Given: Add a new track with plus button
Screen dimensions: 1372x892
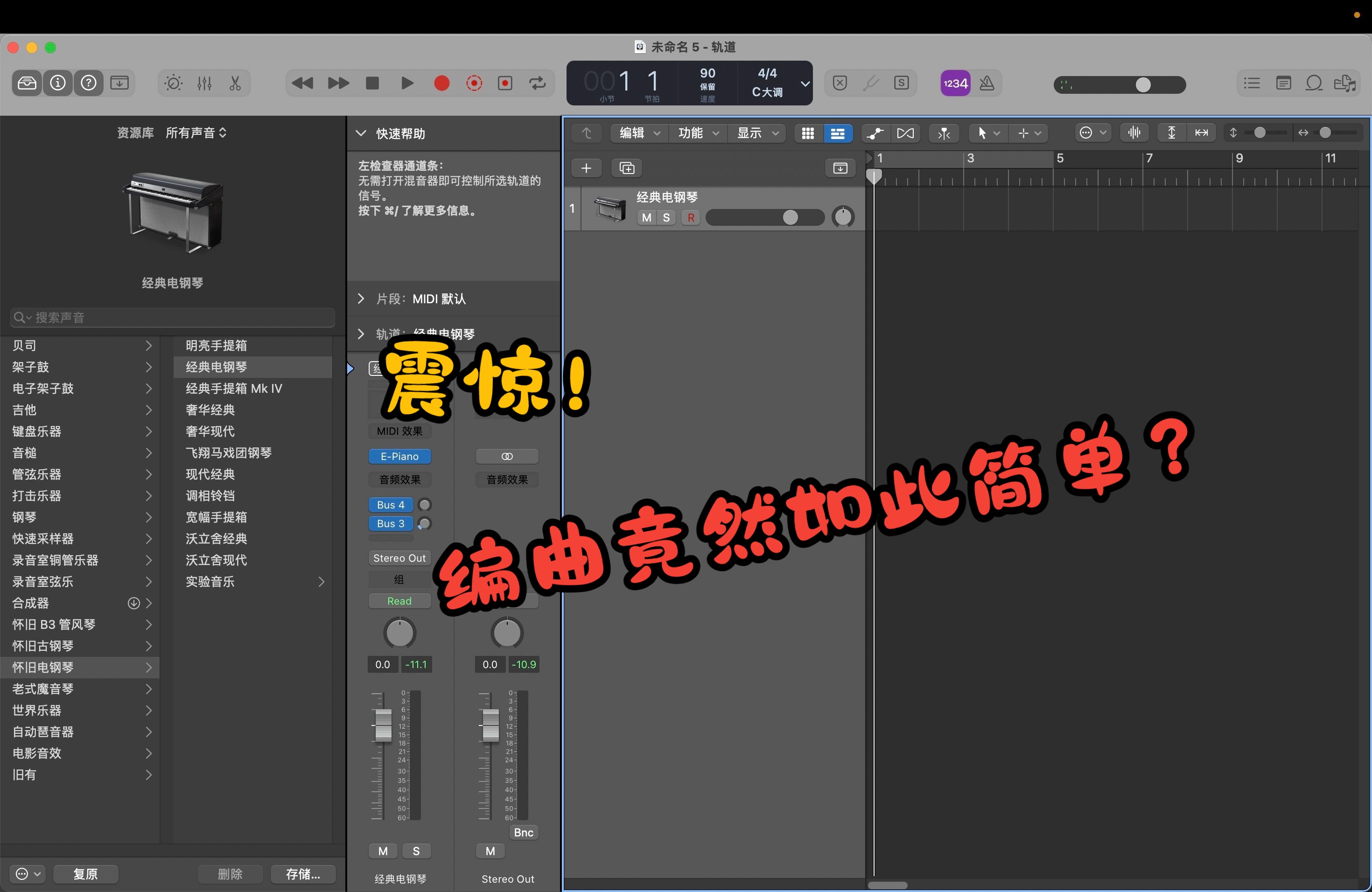Looking at the screenshot, I should point(586,168).
